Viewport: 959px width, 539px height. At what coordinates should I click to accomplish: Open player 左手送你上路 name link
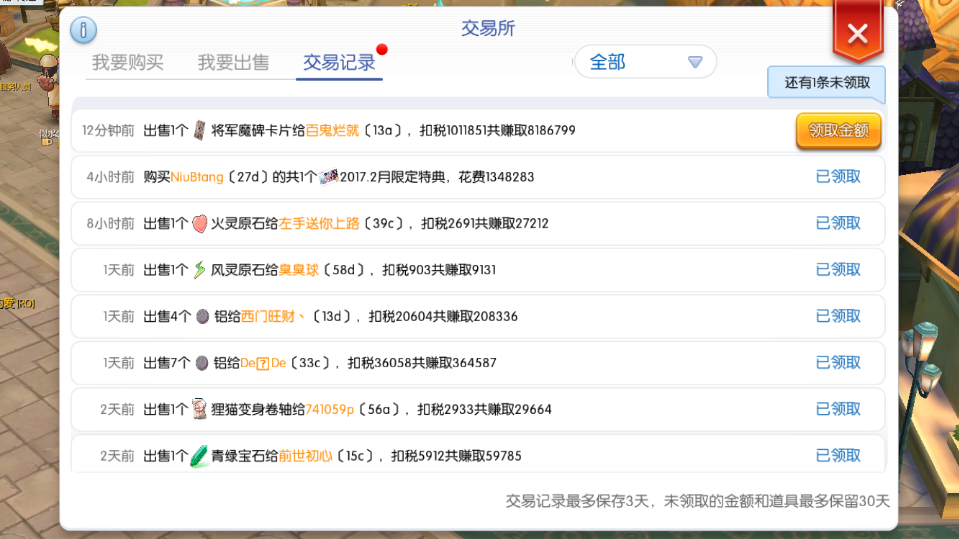click(x=319, y=223)
